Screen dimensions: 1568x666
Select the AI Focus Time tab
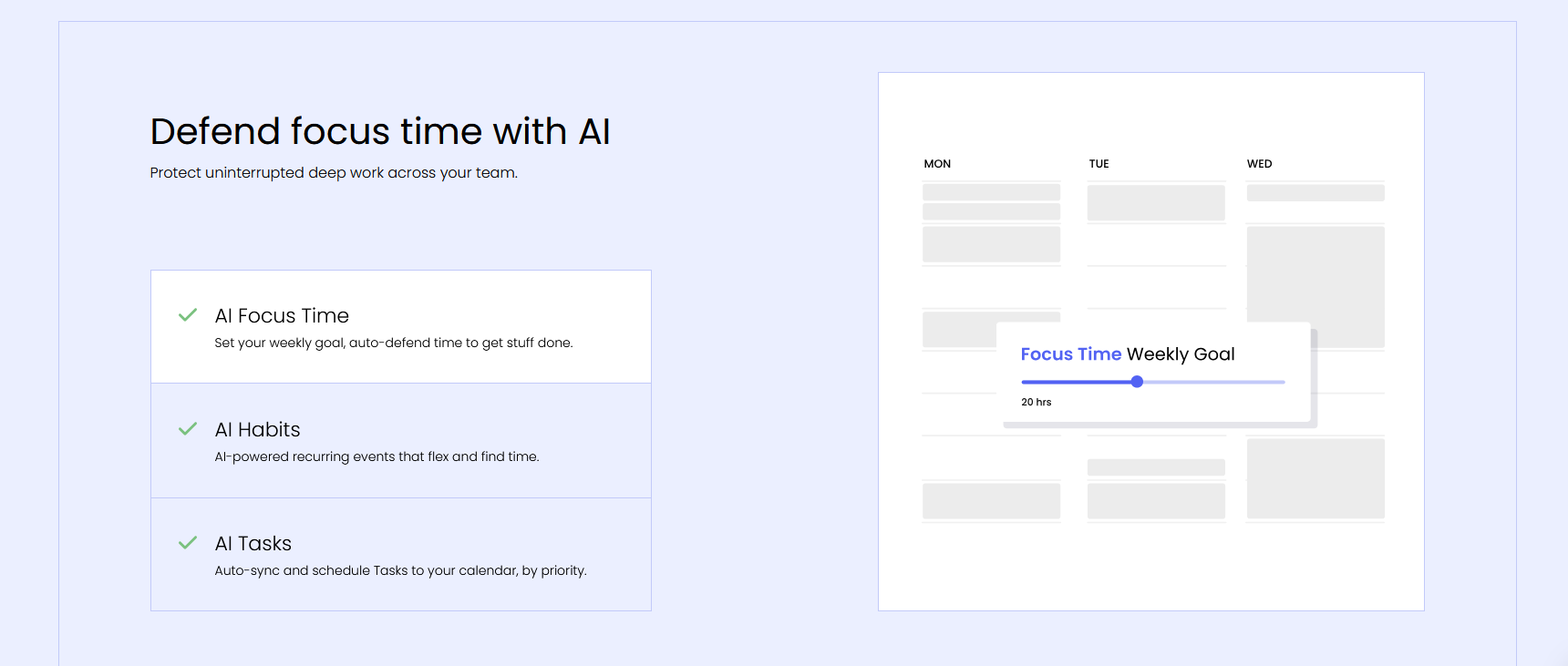tap(401, 327)
